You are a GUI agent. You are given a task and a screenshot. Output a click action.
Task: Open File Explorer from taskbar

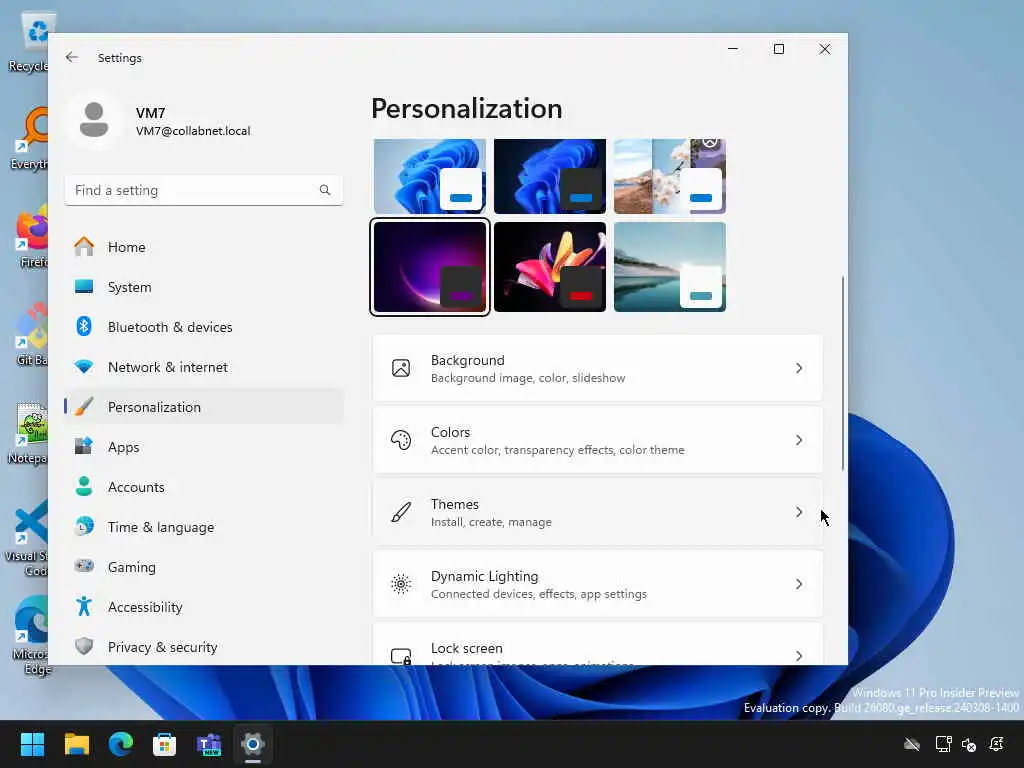pyautogui.click(x=76, y=744)
